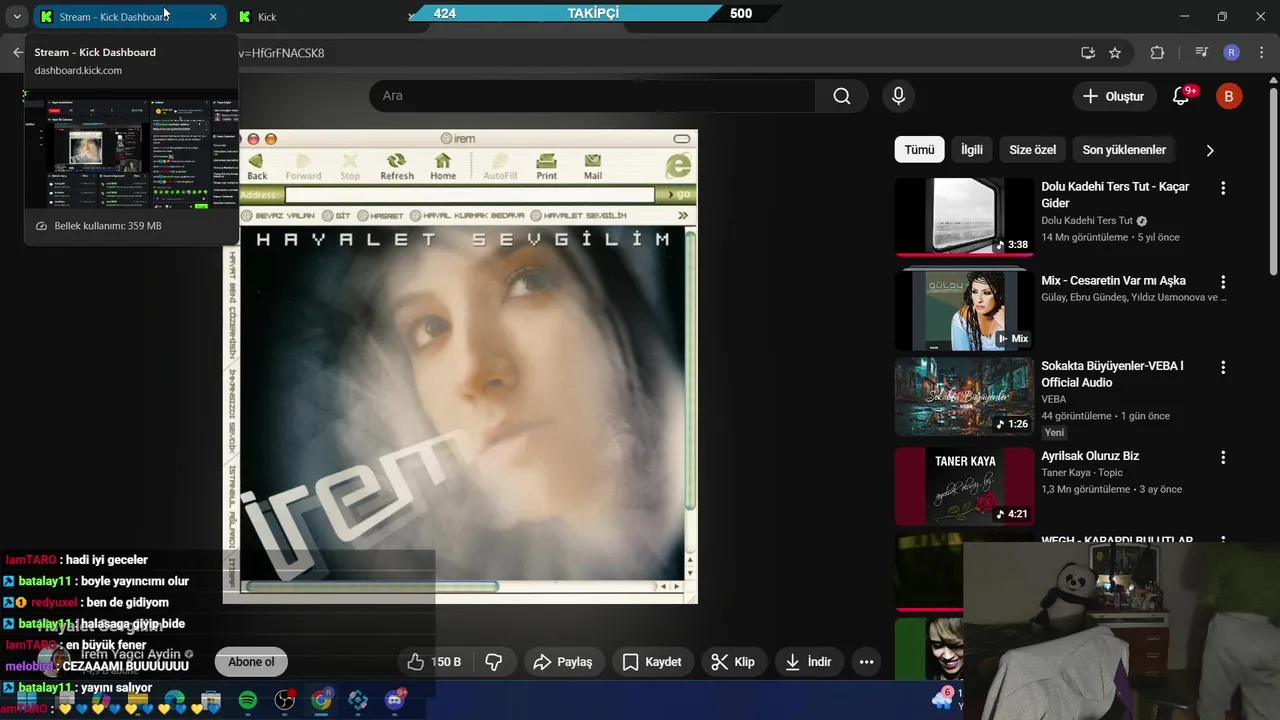
Task: Open options menu for Sokakta Büyüyenler-VEBA
Action: (x=1223, y=368)
